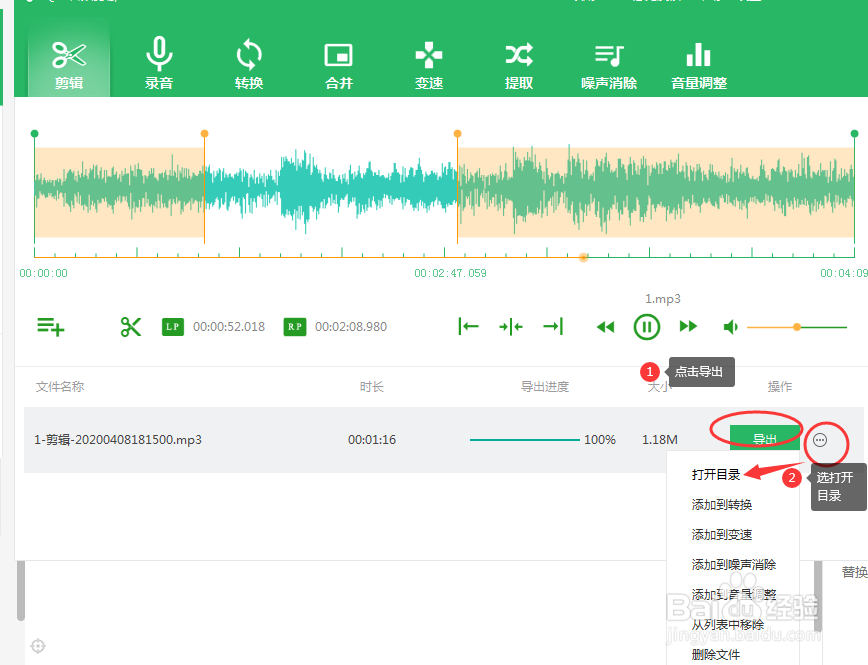868x665 pixels.
Task: Click the 导出进度 column header
Action: [545, 386]
